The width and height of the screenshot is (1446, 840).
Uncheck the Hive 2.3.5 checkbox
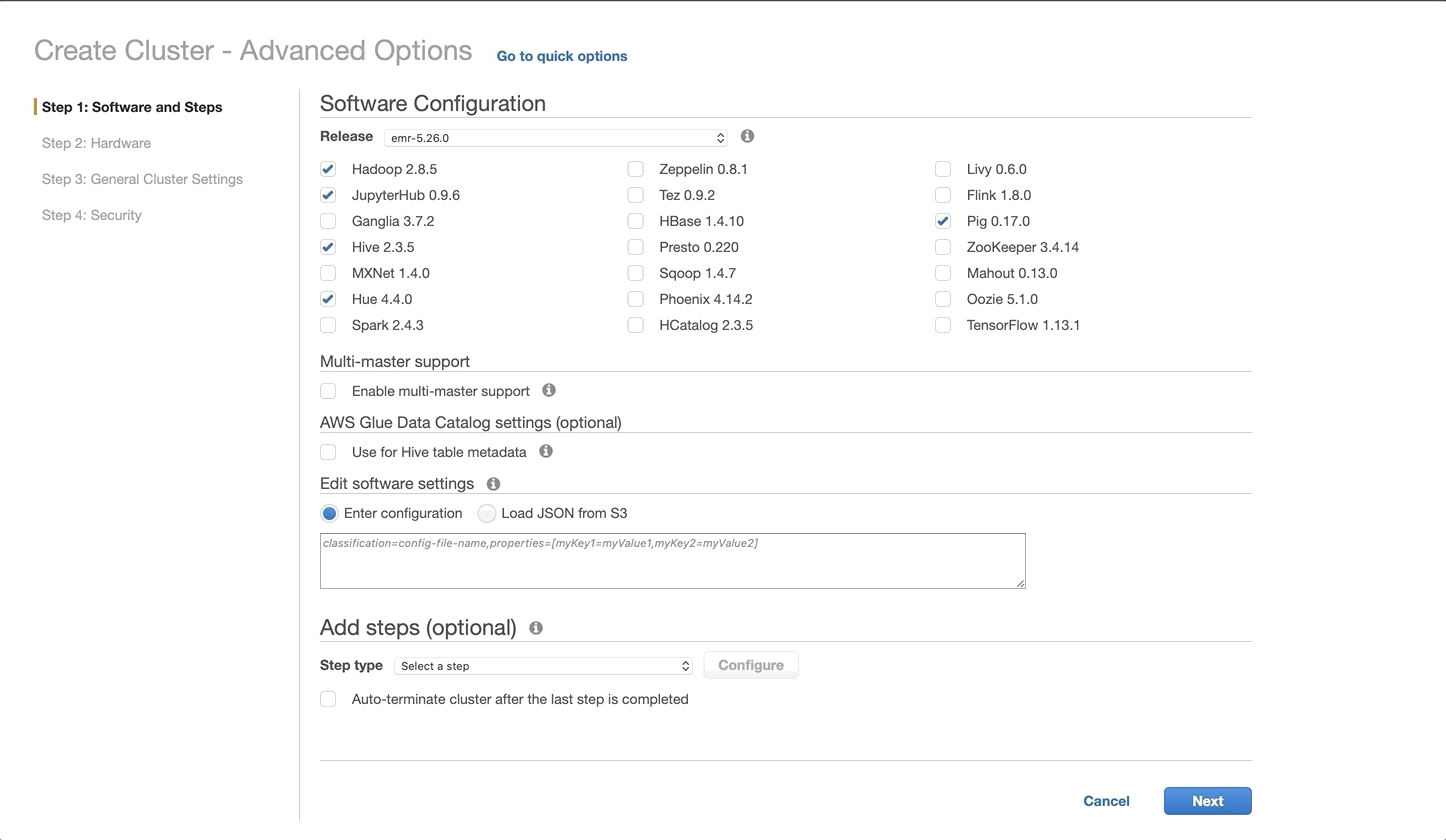coord(328,247)
